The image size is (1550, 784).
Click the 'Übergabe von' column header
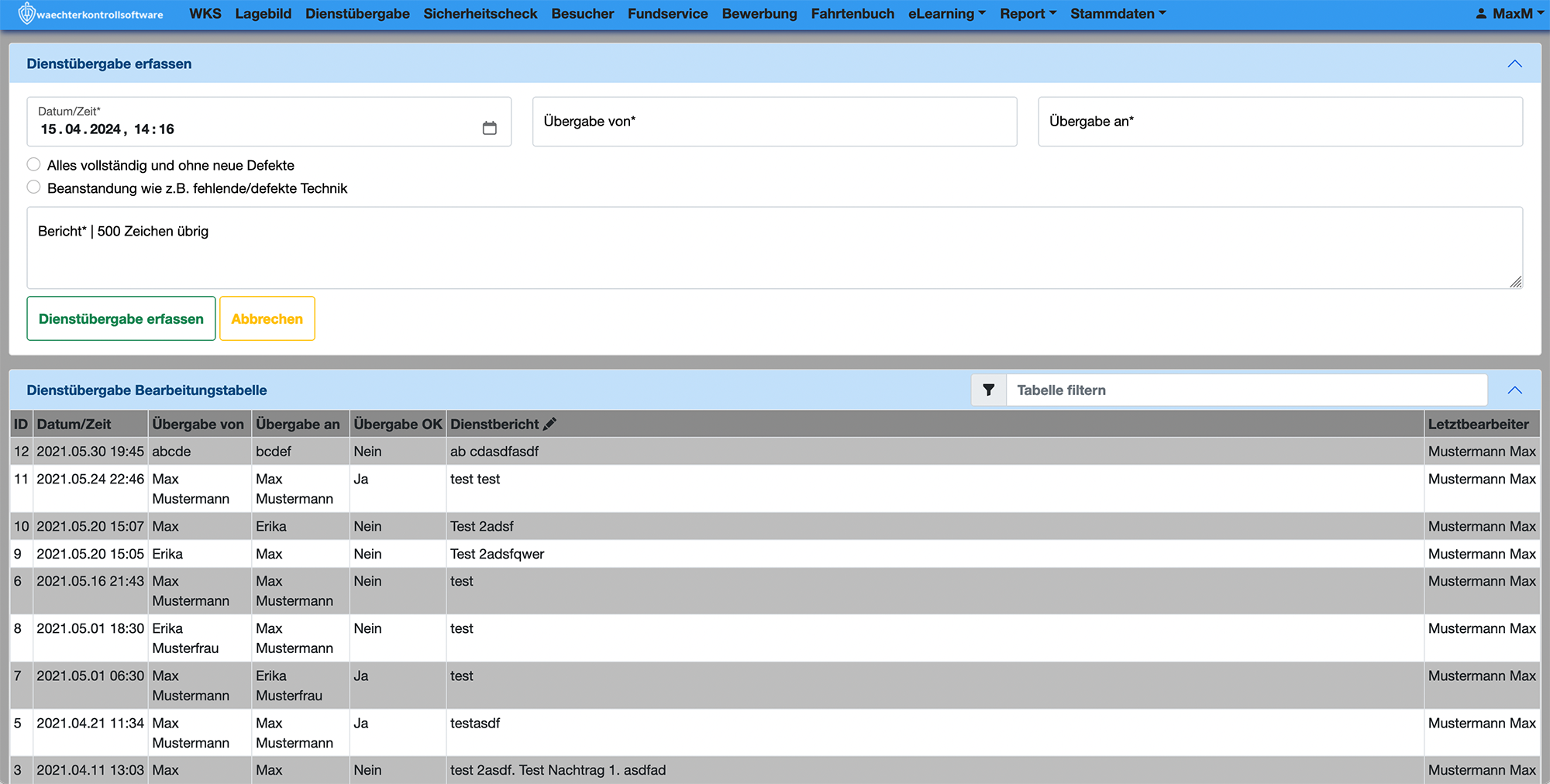point(198,424)
